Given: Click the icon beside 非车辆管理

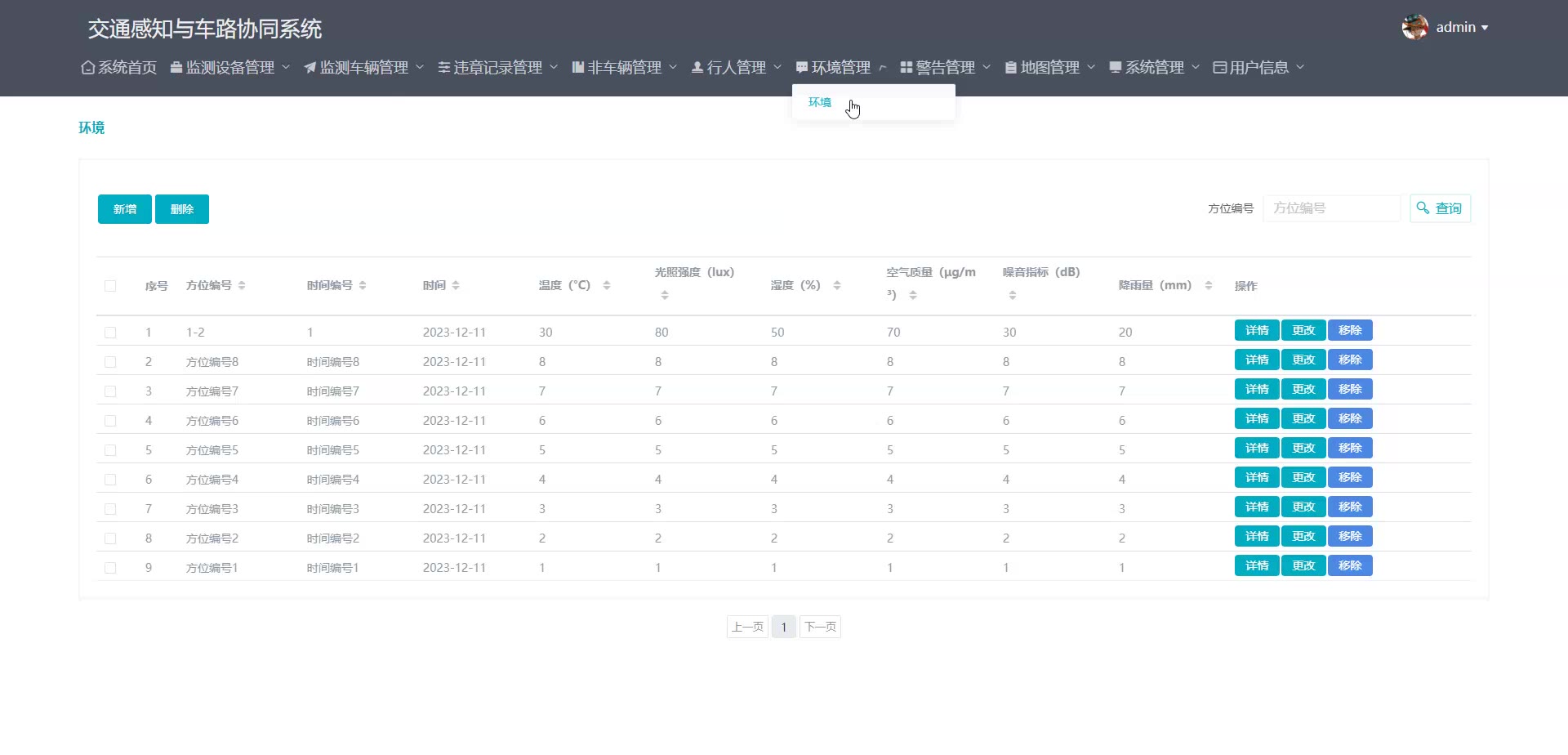Looking at the screenshot, I should coord(577,68).
